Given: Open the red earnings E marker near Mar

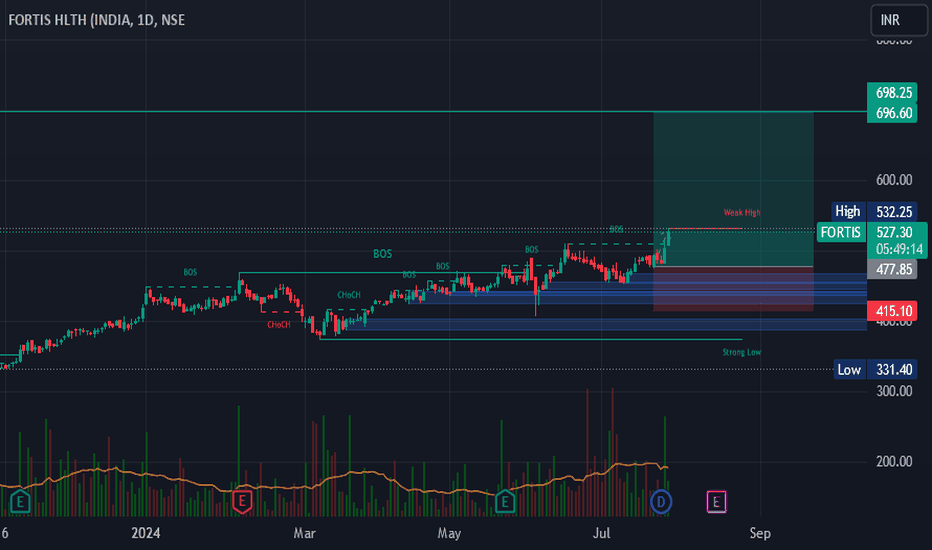Looking at the screenshot, I should point(242,502).
